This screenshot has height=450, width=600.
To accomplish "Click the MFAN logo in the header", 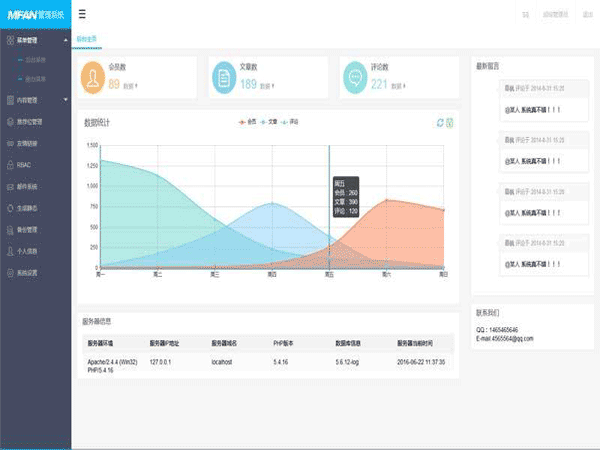I will coord(35,14).
